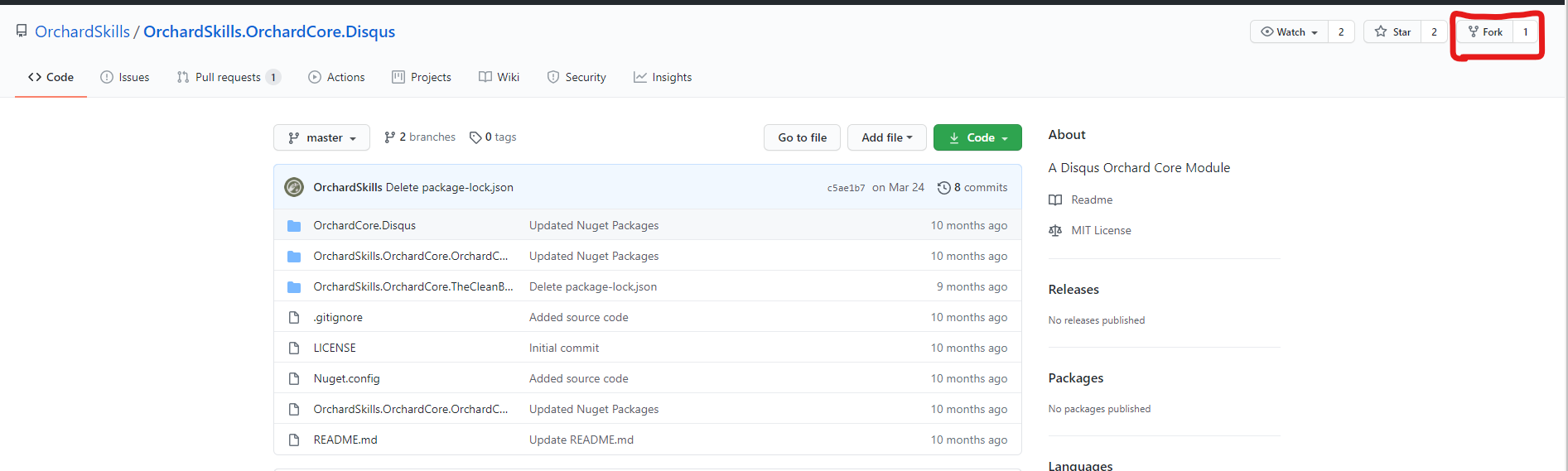
Task: Open the 'Initial commit' message link
Action: click(564, 348)
